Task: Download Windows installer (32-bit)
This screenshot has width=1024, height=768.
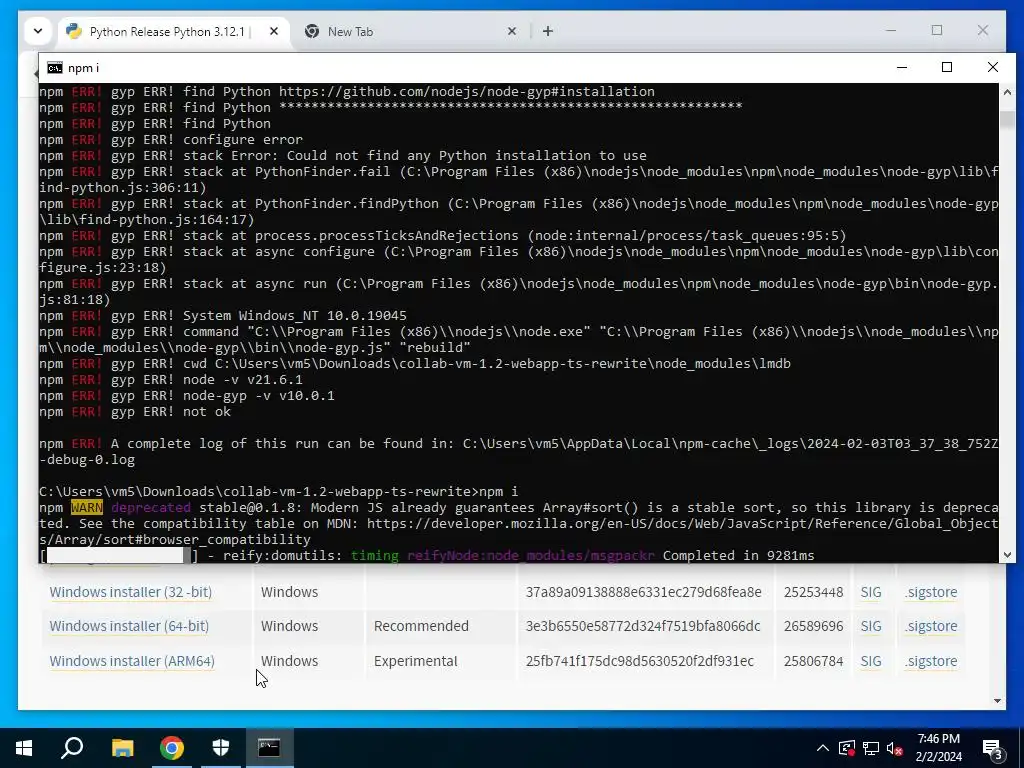Action: (x=131, y=592)
